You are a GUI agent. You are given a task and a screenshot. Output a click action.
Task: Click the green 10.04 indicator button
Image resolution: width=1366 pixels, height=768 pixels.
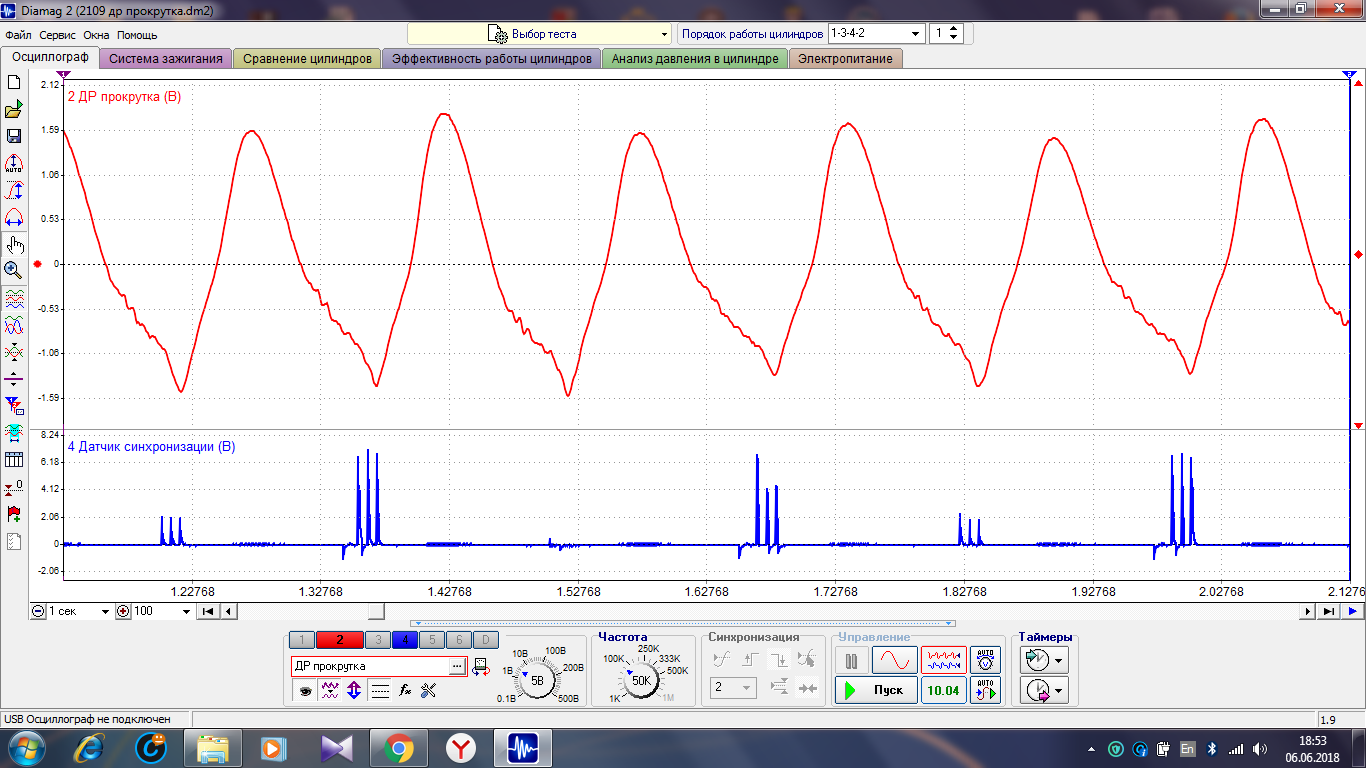coord(944,690)
